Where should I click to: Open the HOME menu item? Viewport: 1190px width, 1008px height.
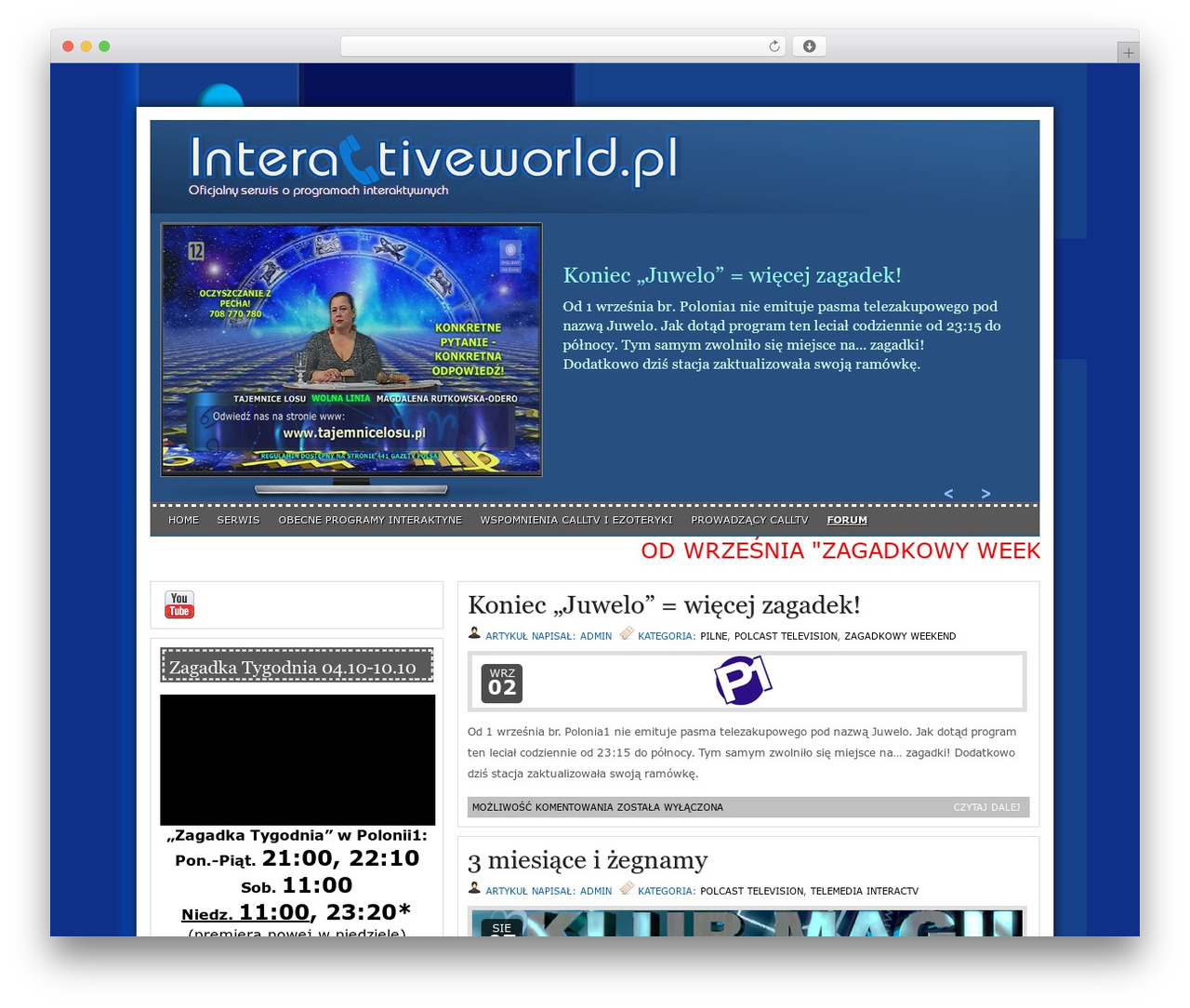click(184, 521)
